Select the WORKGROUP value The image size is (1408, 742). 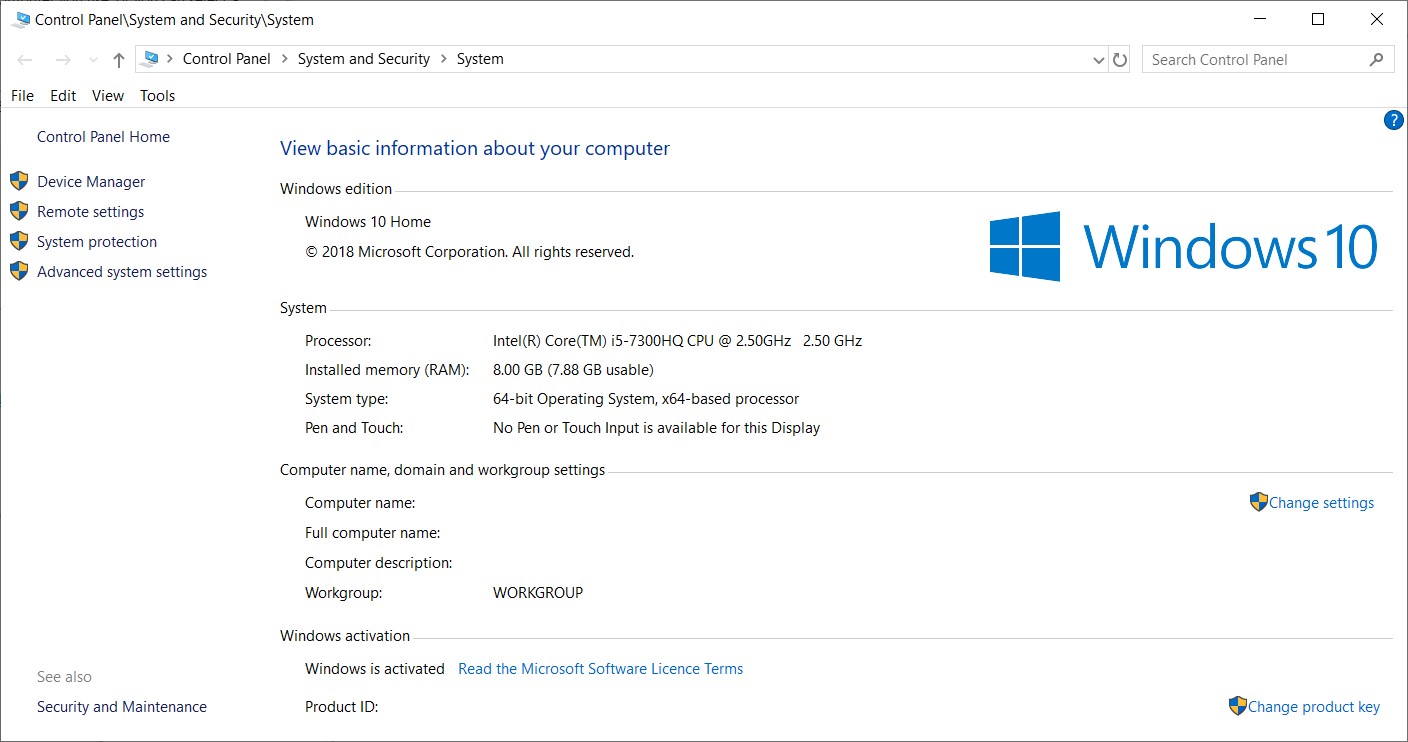coord(538,593)
